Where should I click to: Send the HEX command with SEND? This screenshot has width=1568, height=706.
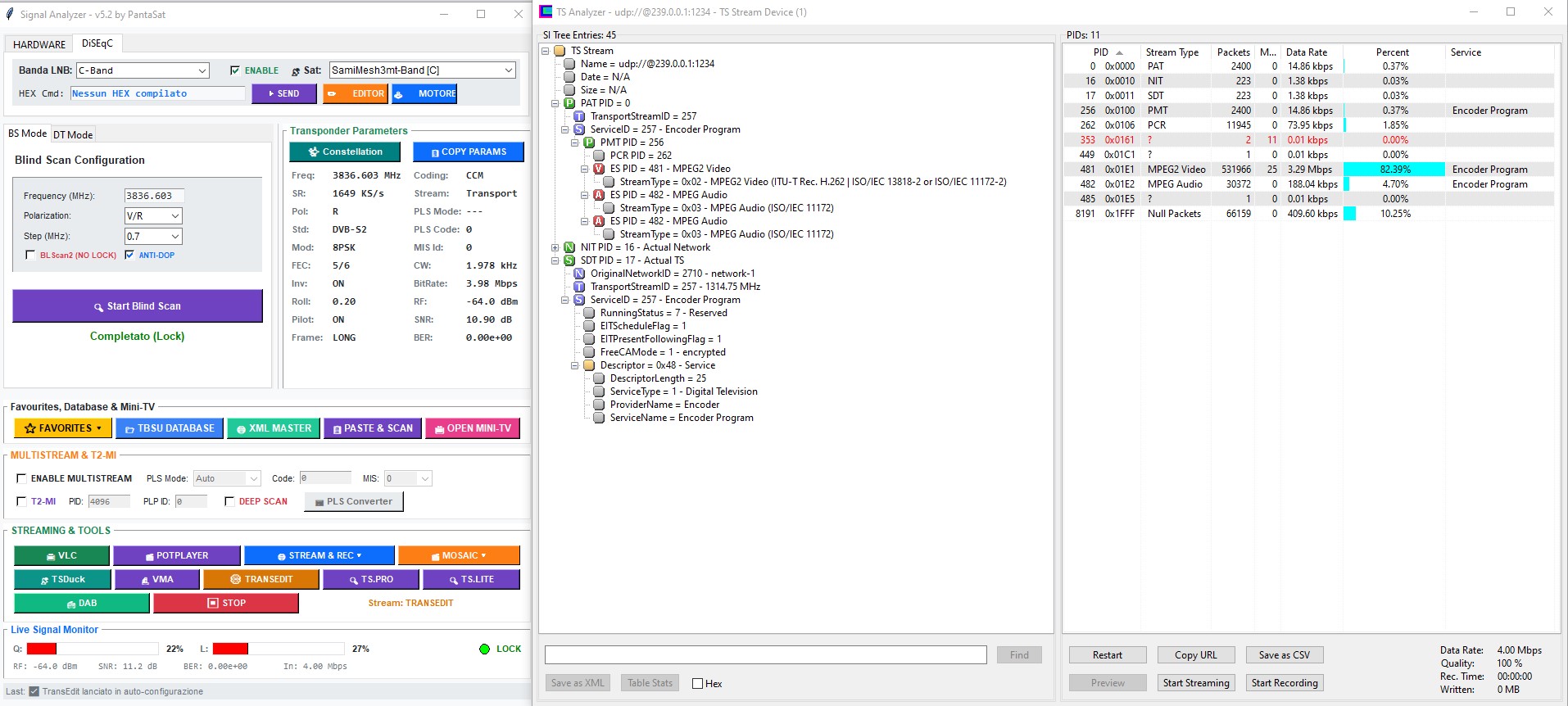pyautogui.click(x=285, y=94)
